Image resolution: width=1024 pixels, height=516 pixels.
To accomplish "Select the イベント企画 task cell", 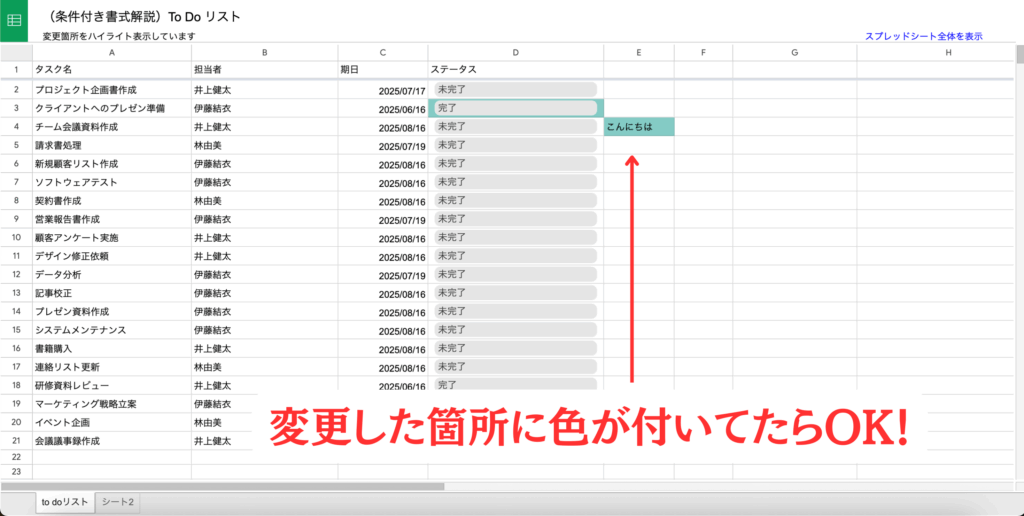I will tap(112, 422).
